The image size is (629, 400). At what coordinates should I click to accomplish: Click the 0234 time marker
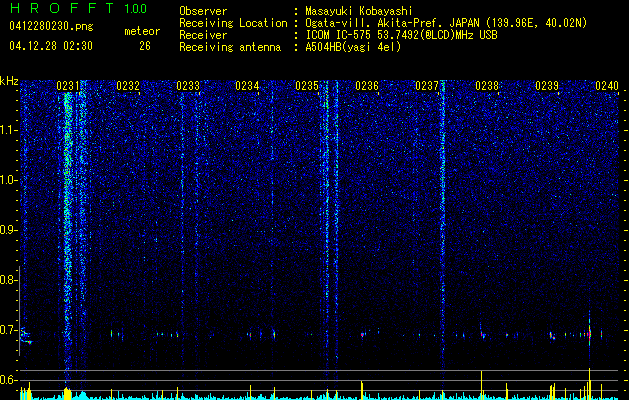(x=247, y=86)
